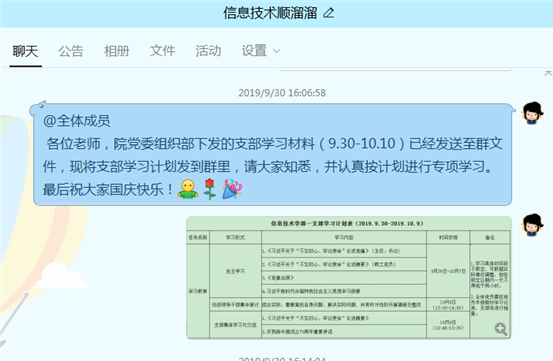This screenshot has width=553, height=361.
Task: Click the @全体成员 mention text
Action: [77, 121]
